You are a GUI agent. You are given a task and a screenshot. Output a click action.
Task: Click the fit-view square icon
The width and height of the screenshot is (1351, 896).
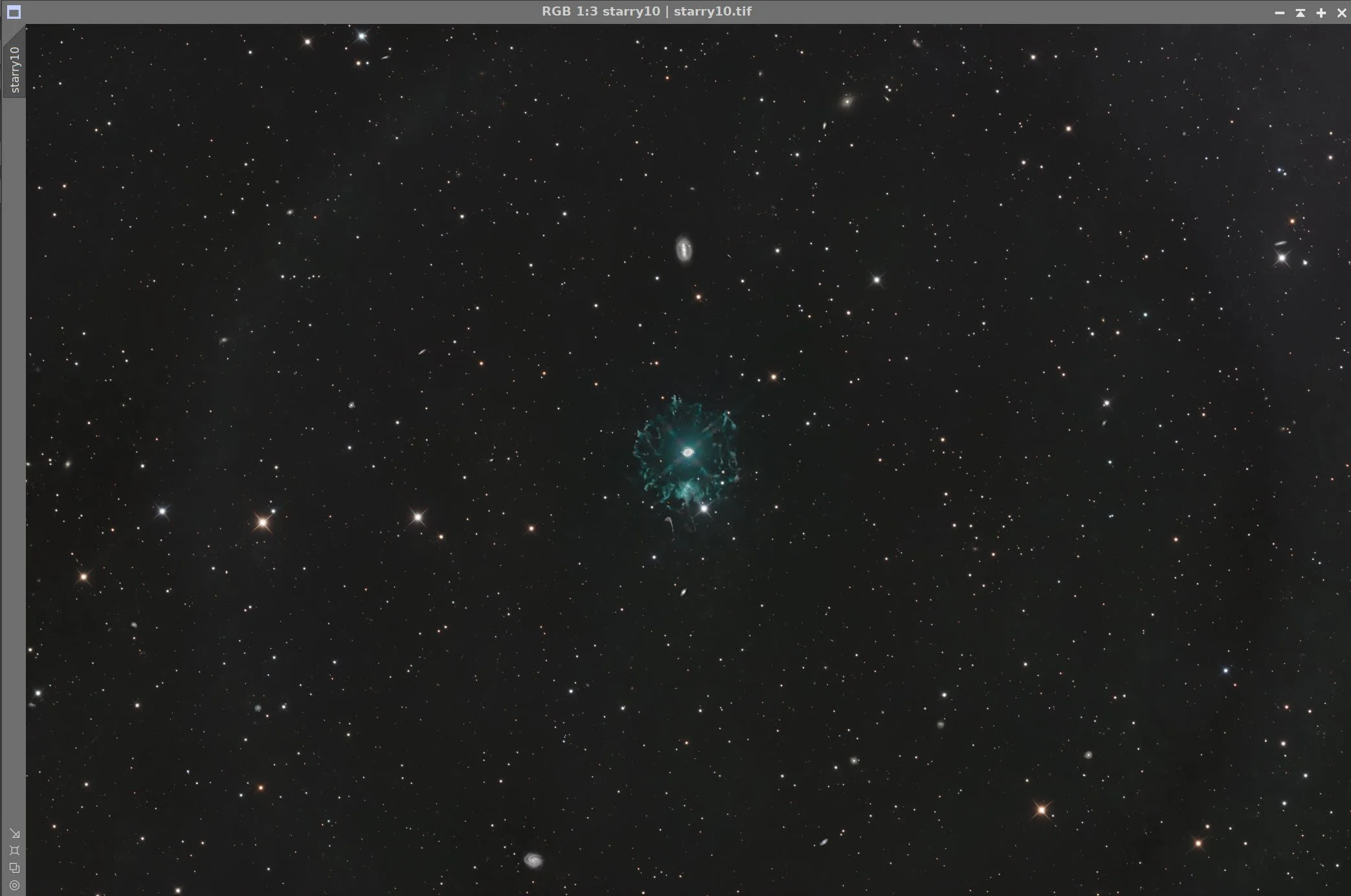[x=14, y=850]
